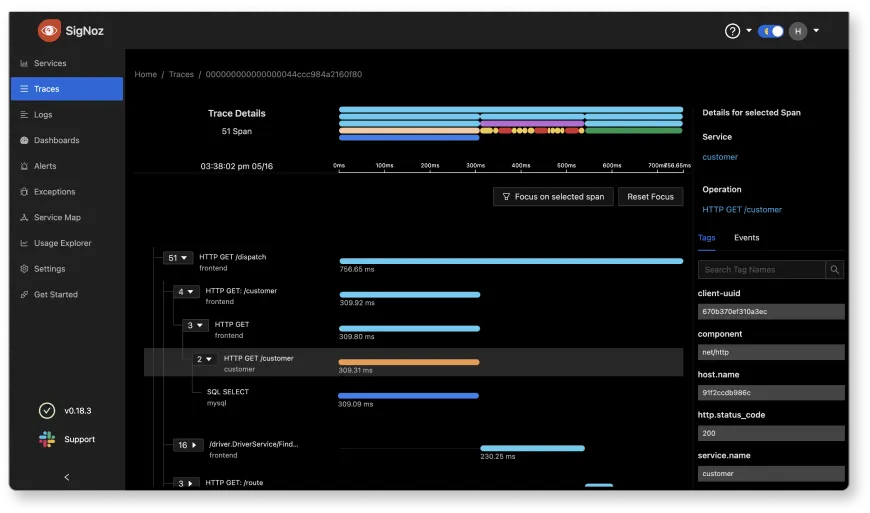Click the Usage Explorer chart icon

[24, 243]
